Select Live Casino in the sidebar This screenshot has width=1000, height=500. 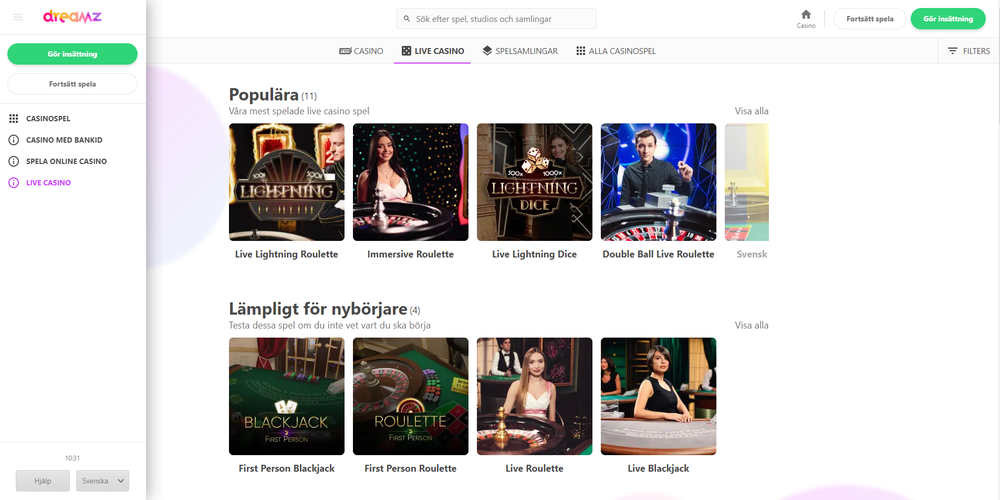(48, 183)
